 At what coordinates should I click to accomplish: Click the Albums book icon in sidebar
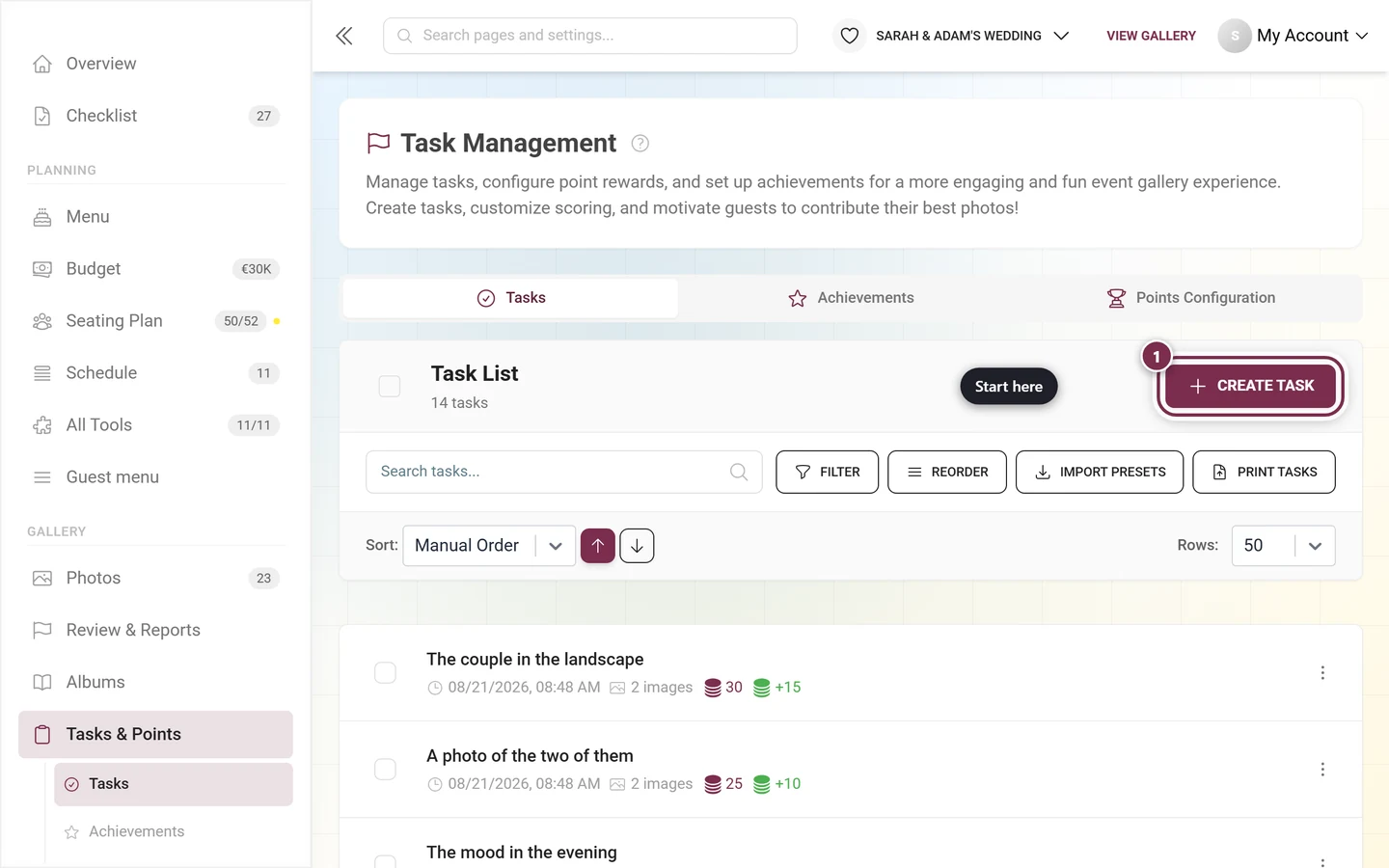click(x=42, y=683)
